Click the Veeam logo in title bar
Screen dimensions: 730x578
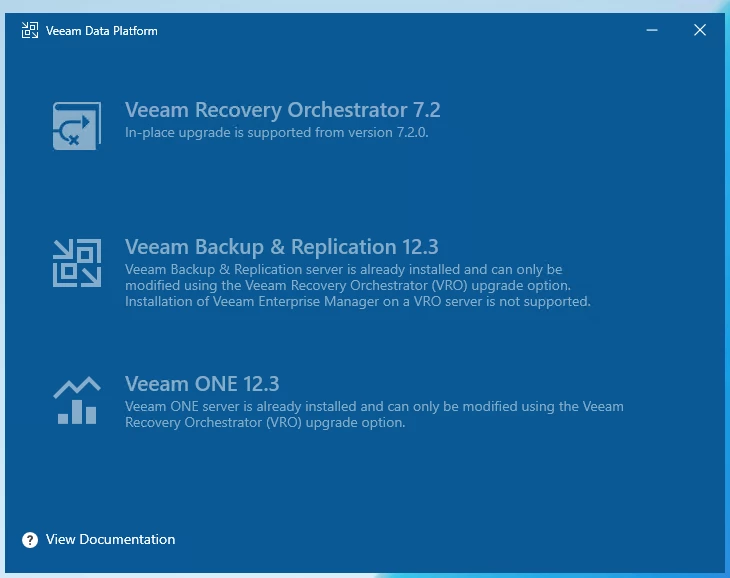(30, 30)
